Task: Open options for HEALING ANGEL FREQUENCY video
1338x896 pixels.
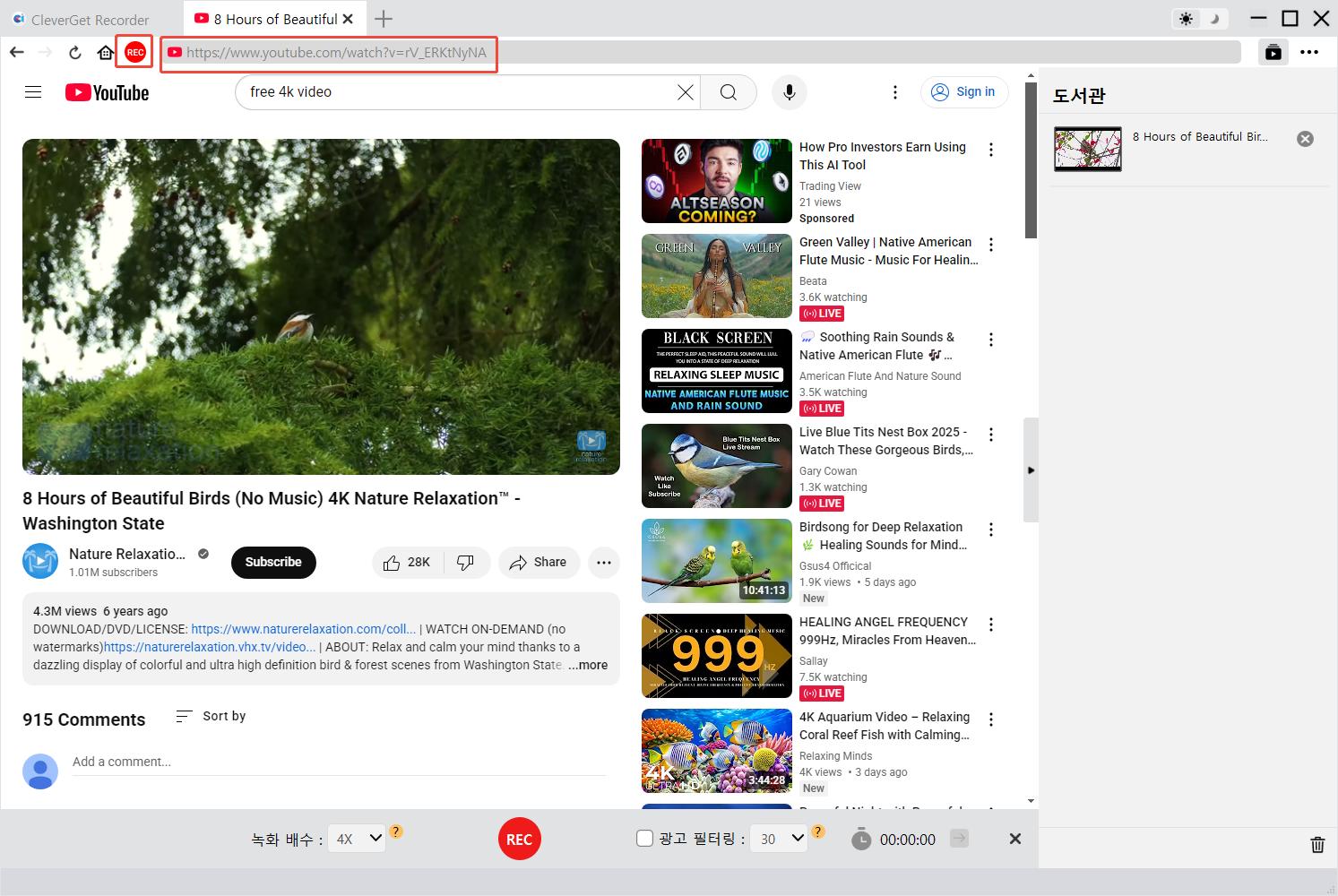Action: 991,625
